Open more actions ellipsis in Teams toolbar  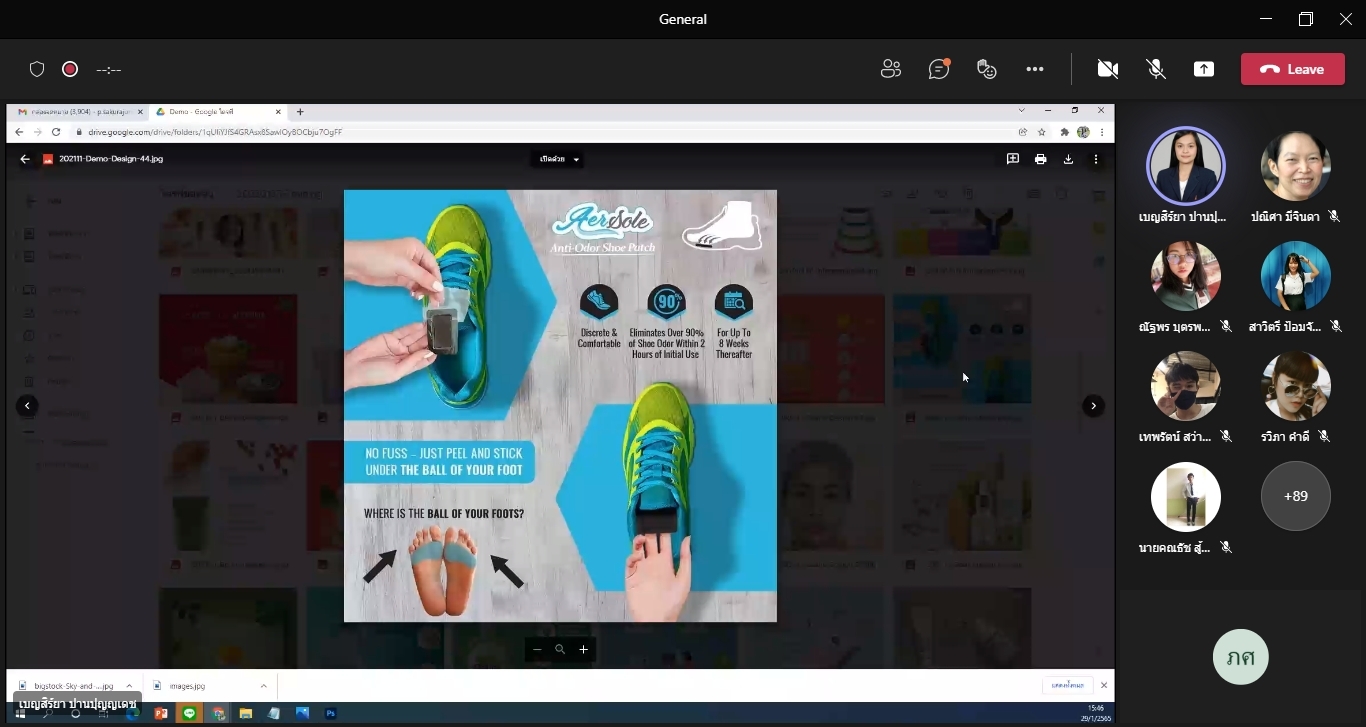tap(1035, 69)
